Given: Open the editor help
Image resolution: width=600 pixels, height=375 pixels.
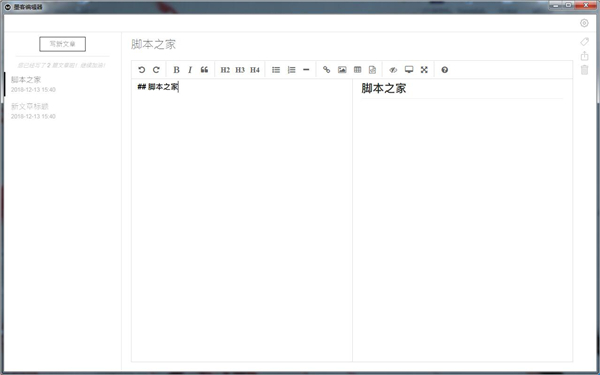Looking at the screenshot, I should click(x=445, y=70).
